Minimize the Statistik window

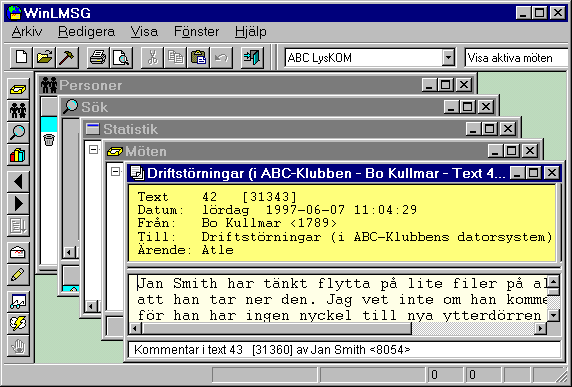tap(473, 129)
